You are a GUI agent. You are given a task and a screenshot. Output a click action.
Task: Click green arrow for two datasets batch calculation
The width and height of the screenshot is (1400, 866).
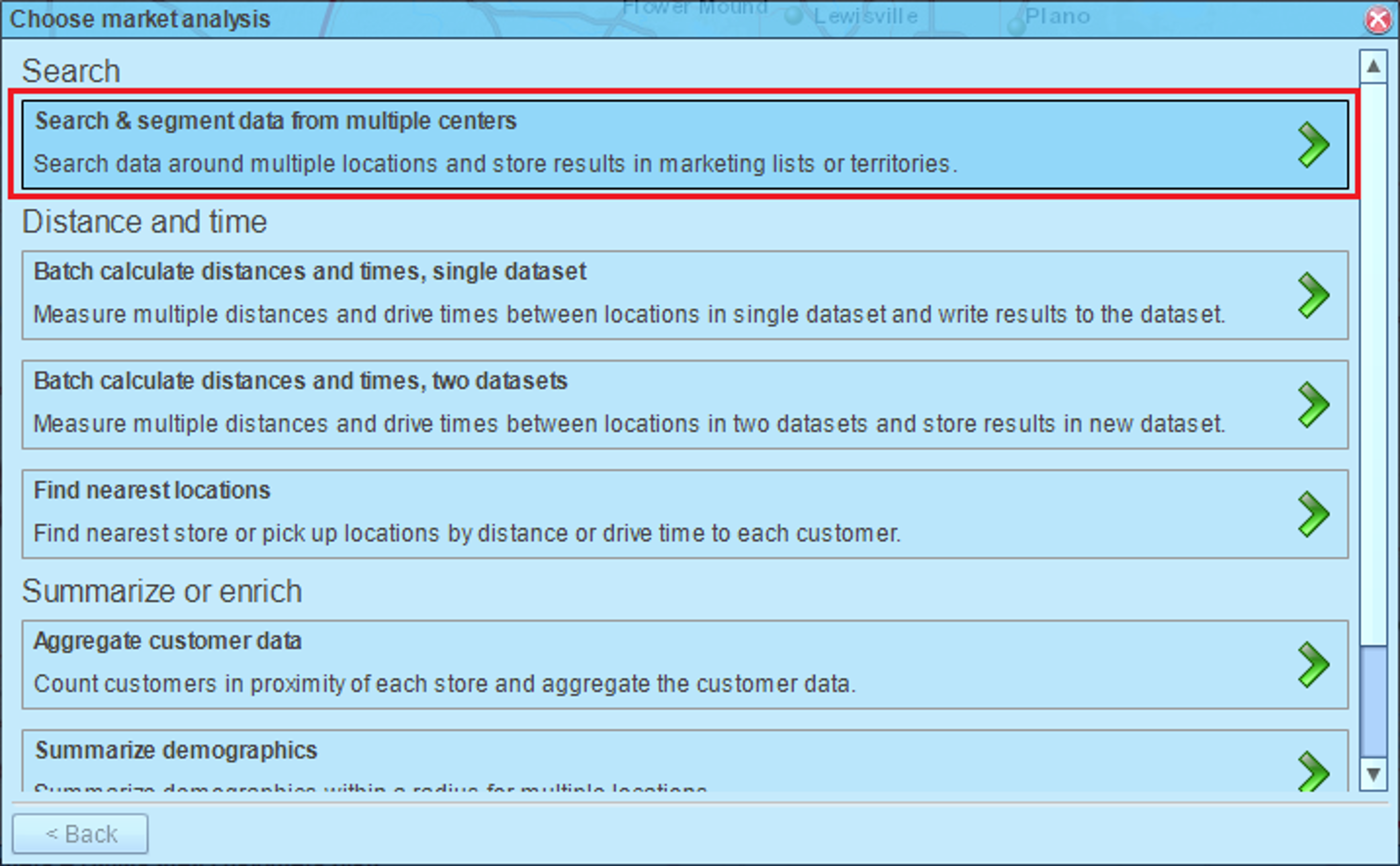[1313, 405]
